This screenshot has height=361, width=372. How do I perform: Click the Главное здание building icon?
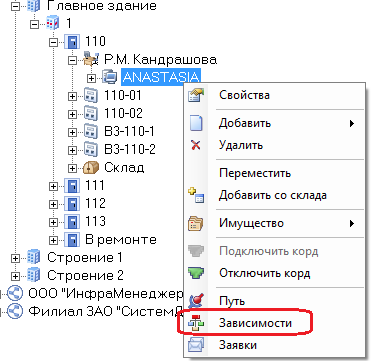[x=33, y=5]
